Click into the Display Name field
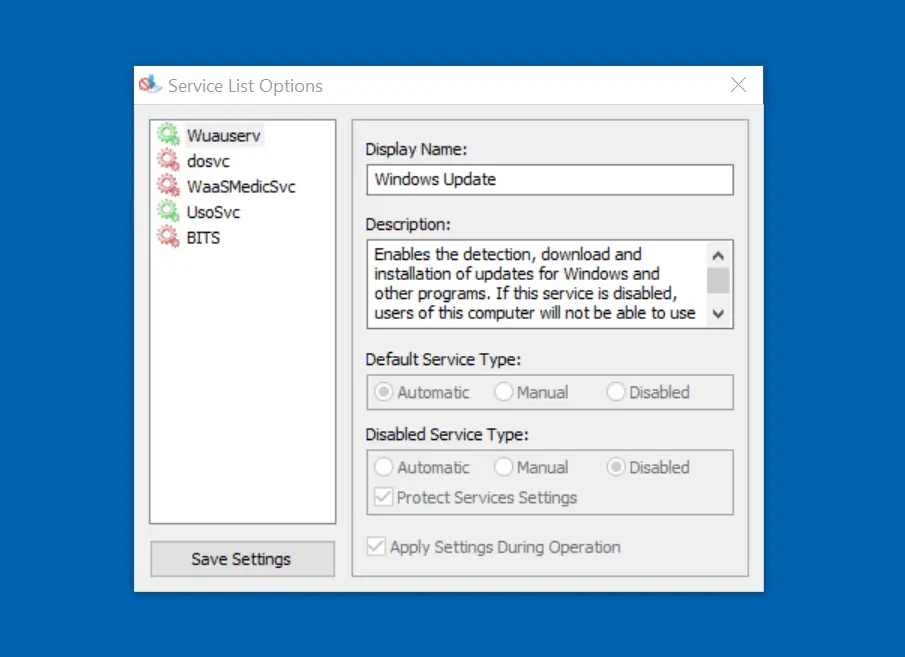 coord(550,180)
